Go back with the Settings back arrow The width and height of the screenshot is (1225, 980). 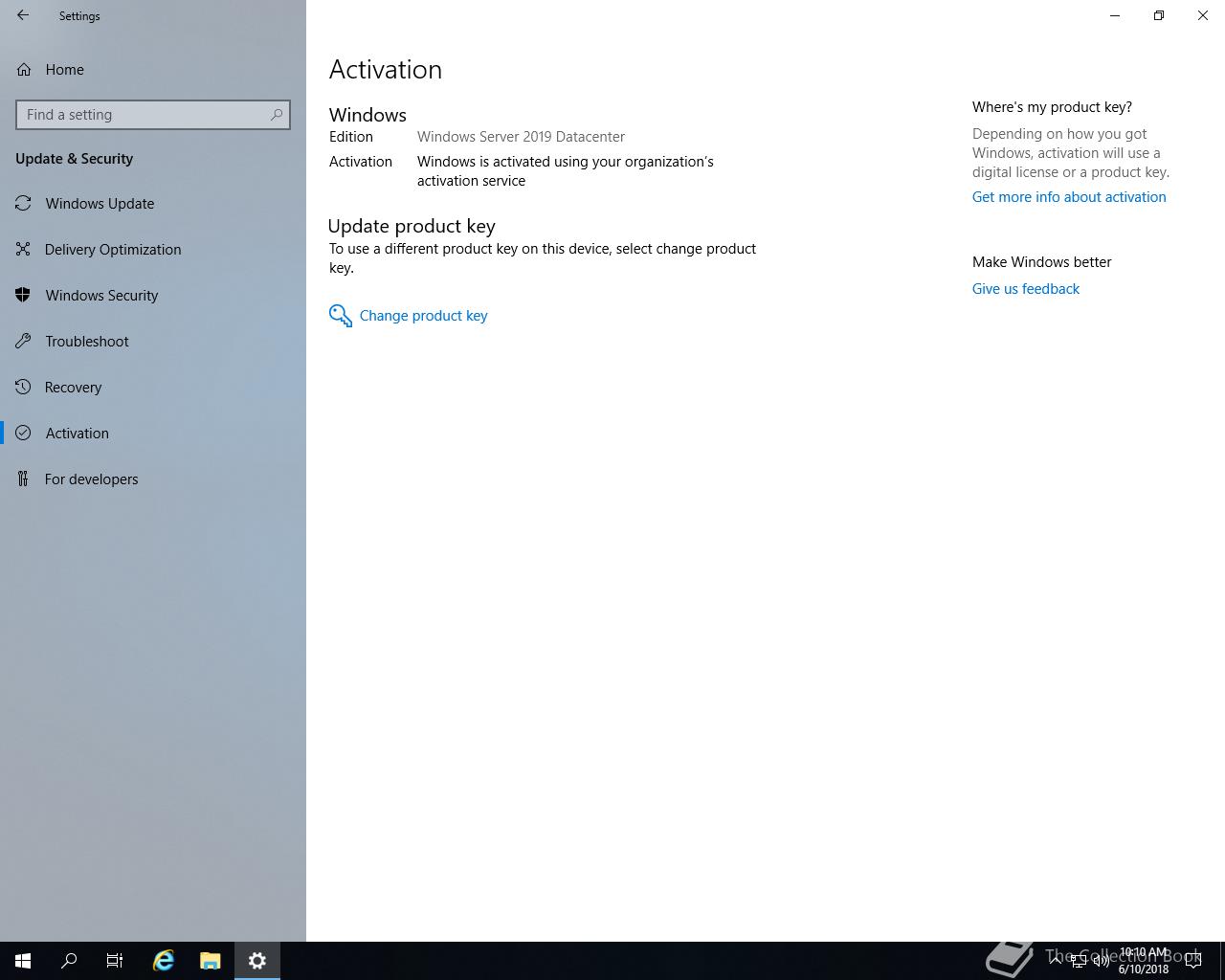(23, 15)
